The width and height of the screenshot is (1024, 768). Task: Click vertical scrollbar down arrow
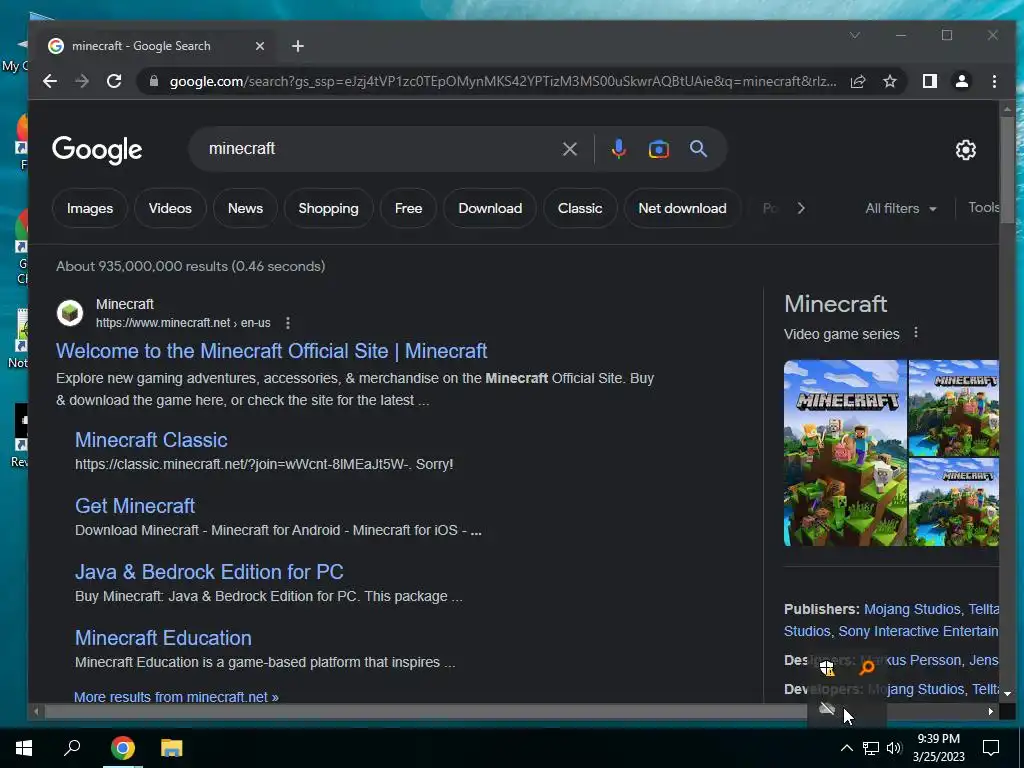tap(1007, 694)
